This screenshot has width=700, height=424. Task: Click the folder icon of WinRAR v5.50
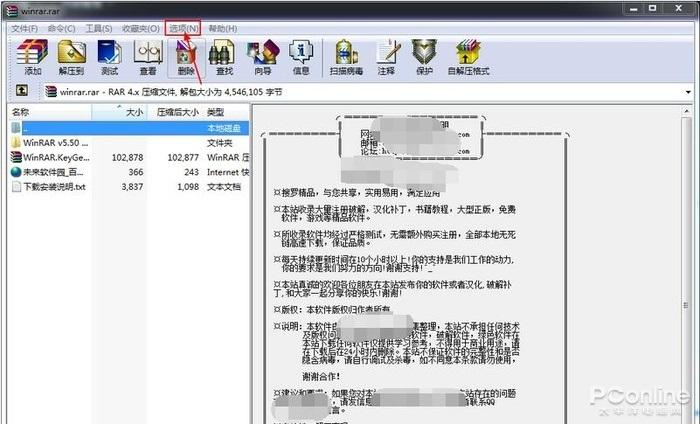(16, 142)
